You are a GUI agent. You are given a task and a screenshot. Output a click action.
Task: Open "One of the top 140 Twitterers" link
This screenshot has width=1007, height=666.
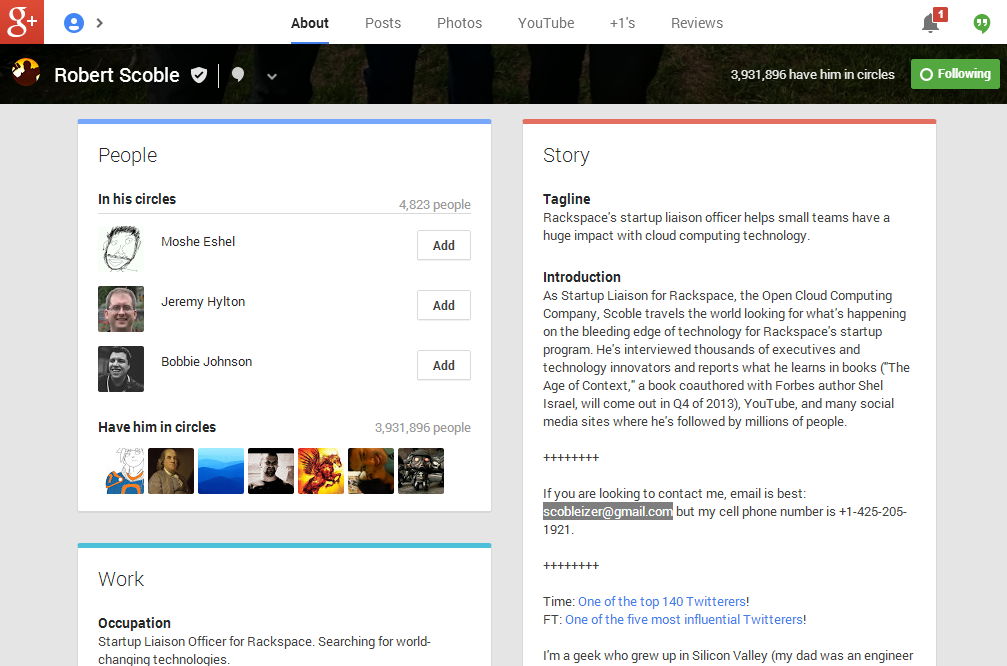(661, 602)
